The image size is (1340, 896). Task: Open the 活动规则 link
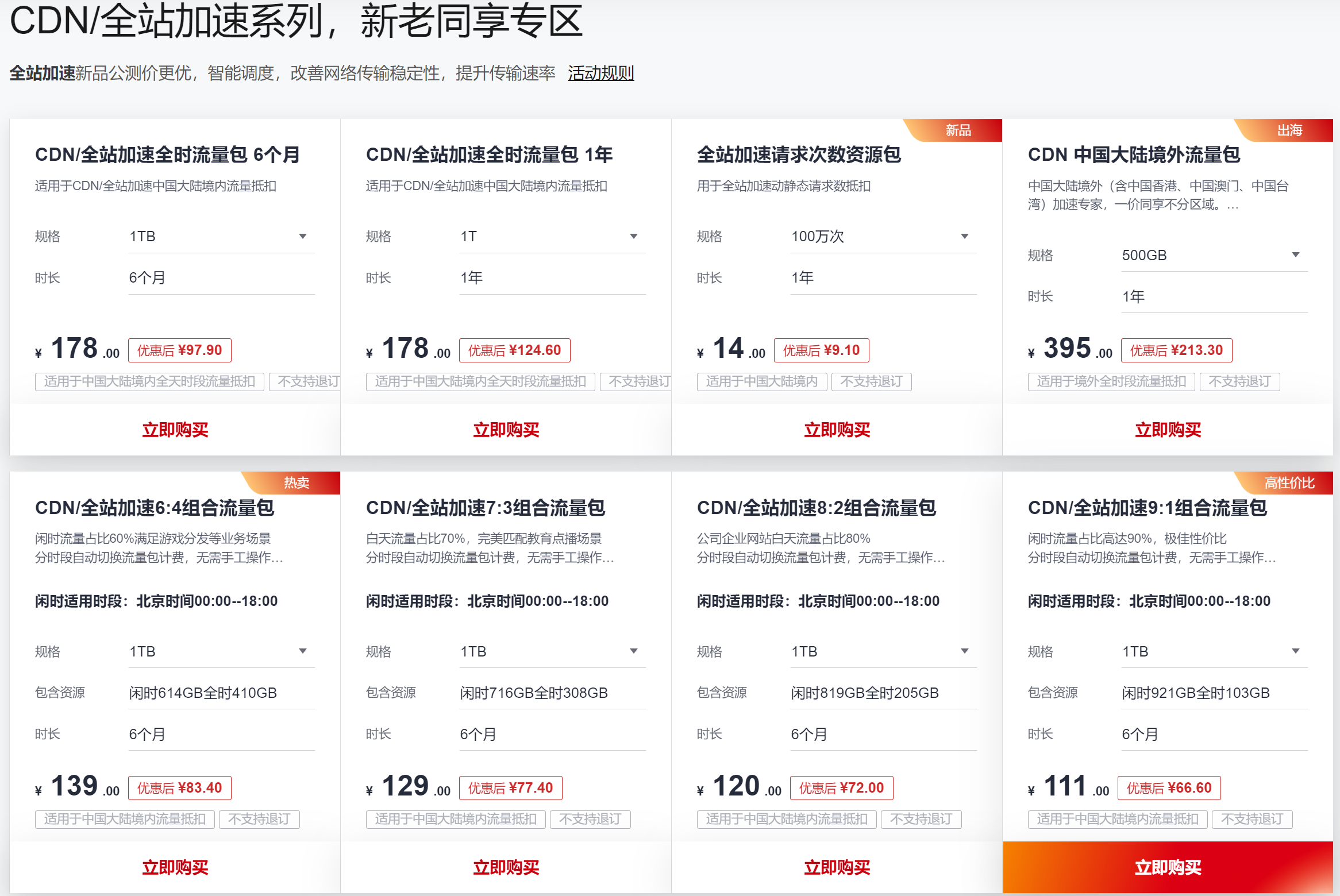point(600,74)
